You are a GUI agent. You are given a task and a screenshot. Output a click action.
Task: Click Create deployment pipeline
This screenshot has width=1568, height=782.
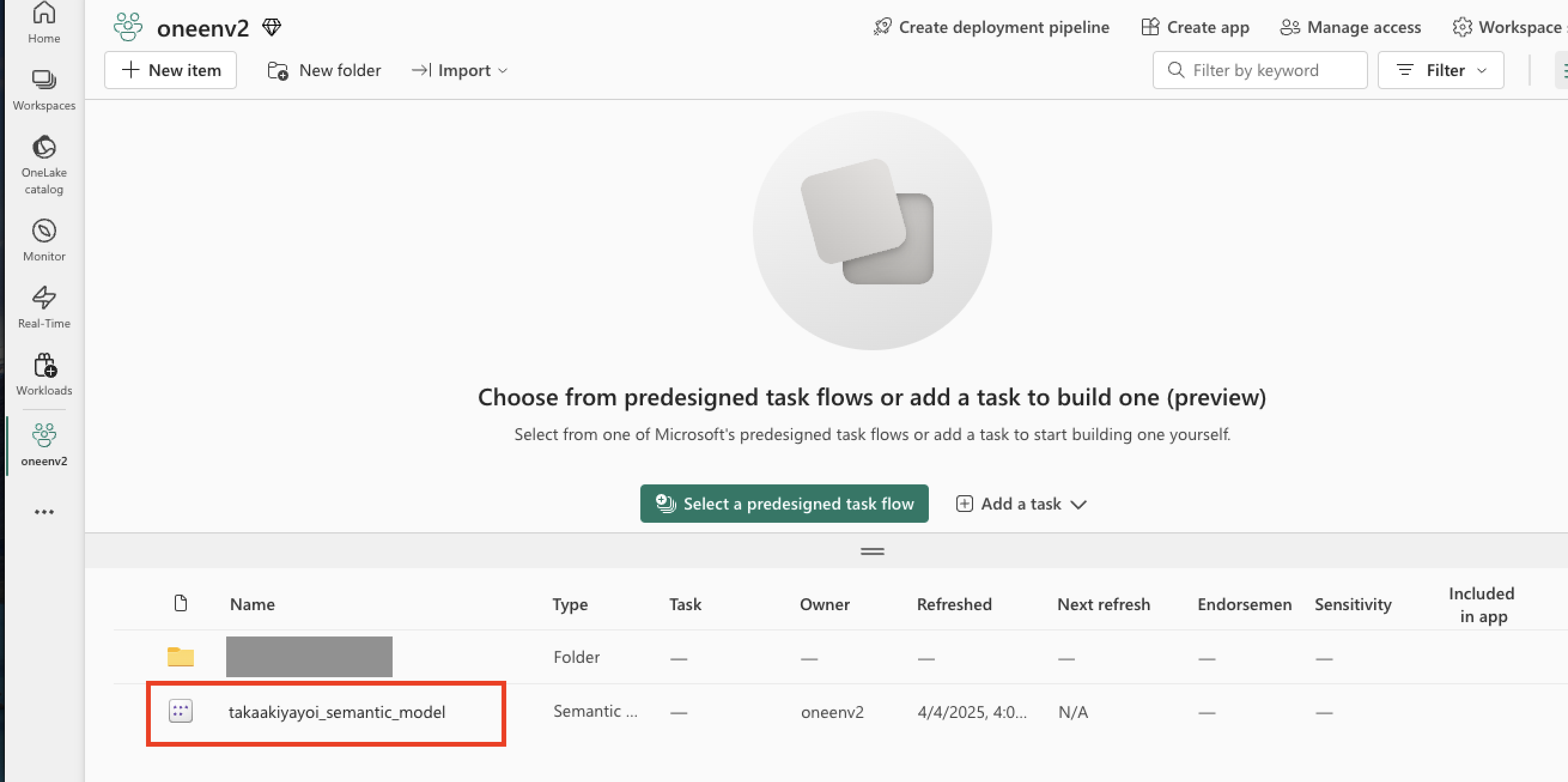(x=991, y=28)
